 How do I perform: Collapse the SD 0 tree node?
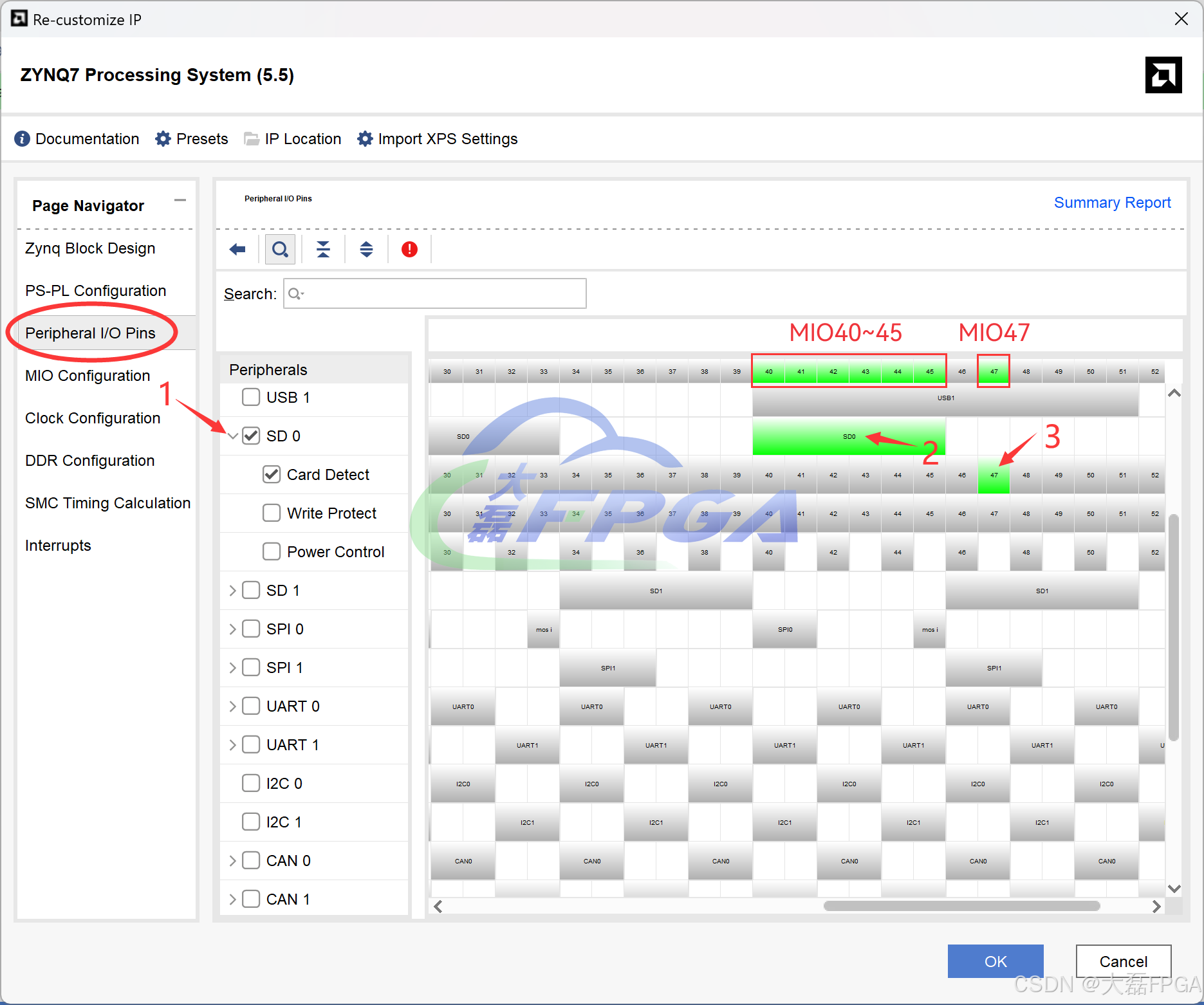[232, 436]
